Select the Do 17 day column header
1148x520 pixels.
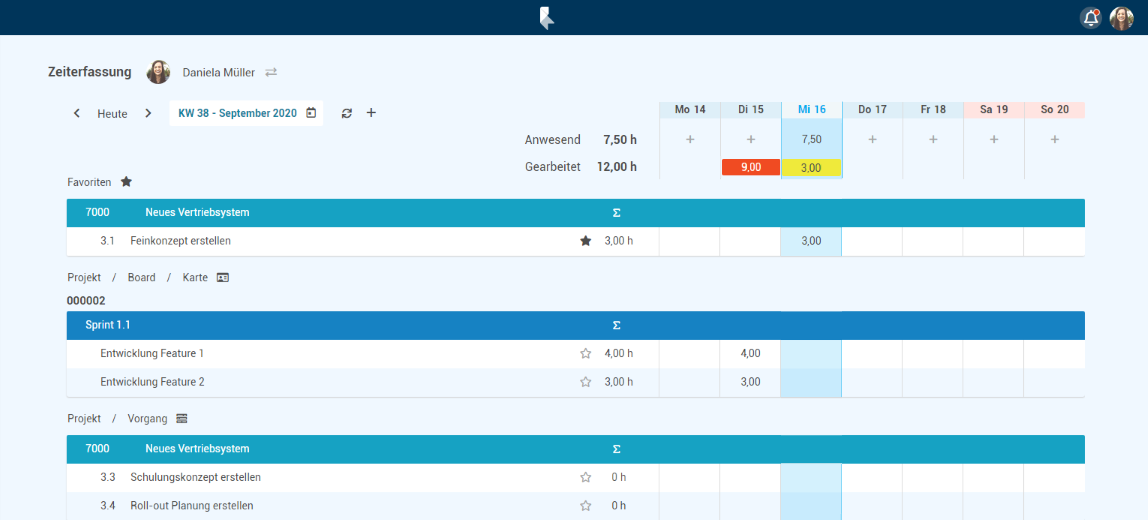[x=872, y=109]
